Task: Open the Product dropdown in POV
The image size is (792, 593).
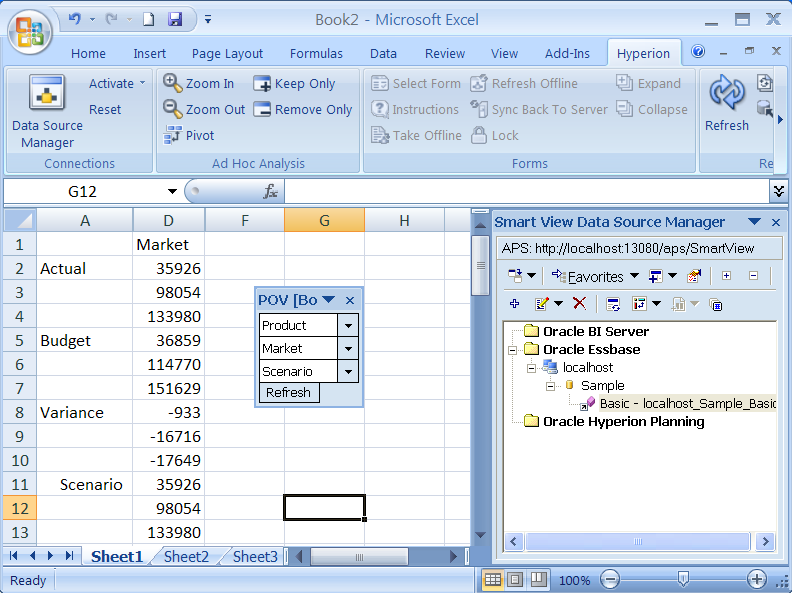Action: pos(348,325)
